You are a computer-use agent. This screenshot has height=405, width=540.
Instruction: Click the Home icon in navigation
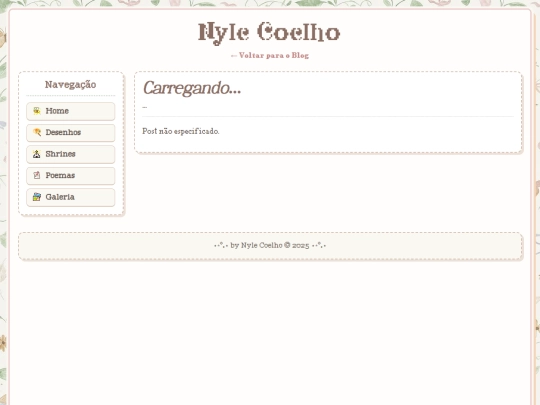coord(37,111)
